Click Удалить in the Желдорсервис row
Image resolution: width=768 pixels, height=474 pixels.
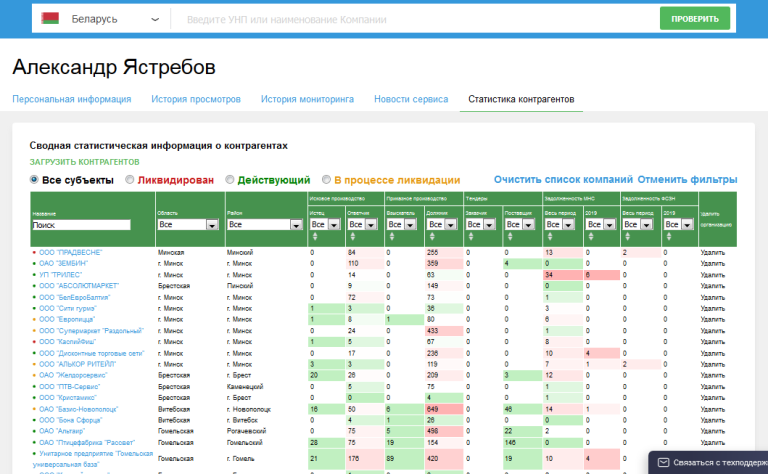[713, 375]
